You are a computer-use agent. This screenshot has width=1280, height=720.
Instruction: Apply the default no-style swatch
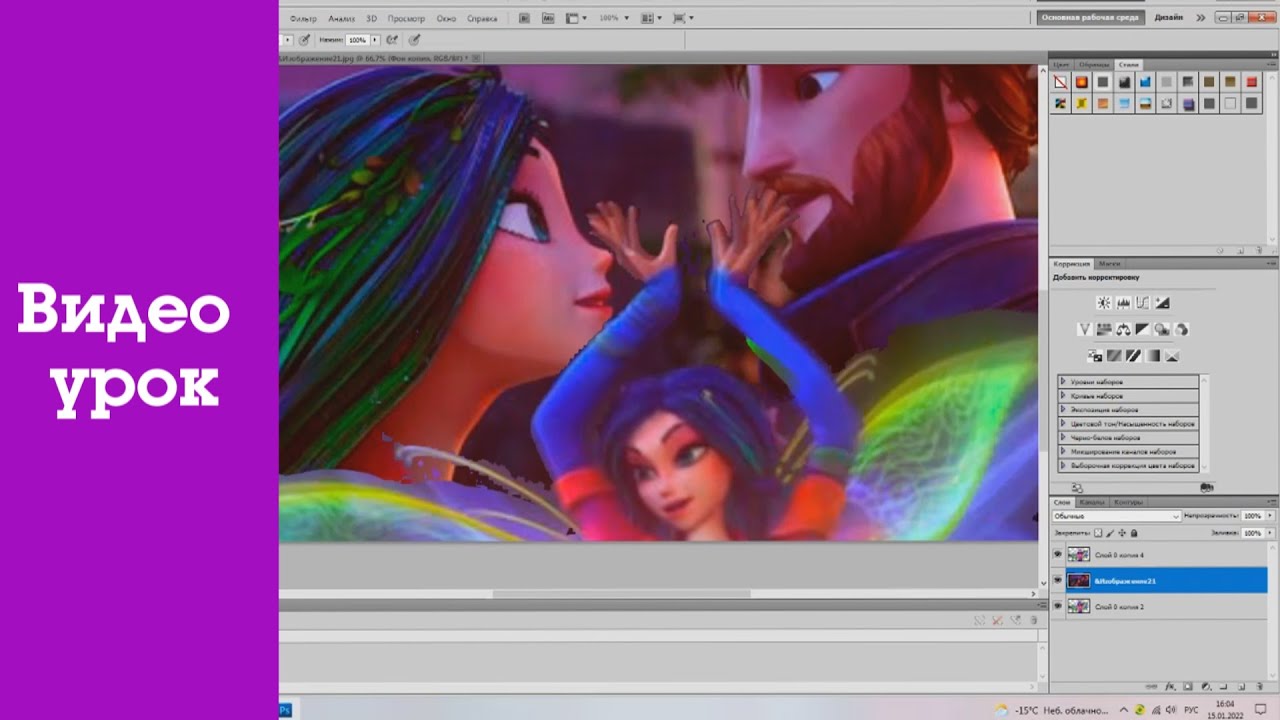[1060, 82]
